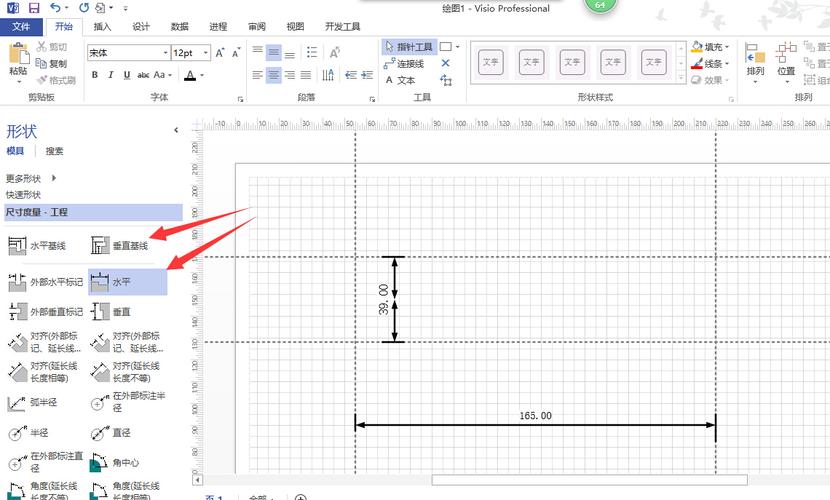Open the font color A dropdown
The height and width of the screenshot is (500, 830).
tap(202, 75)
